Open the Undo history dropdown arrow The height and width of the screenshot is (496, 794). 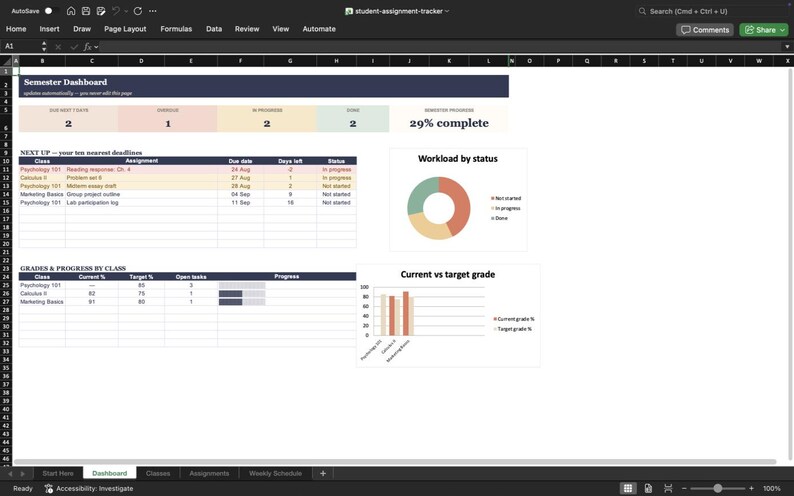click(126, 11)
